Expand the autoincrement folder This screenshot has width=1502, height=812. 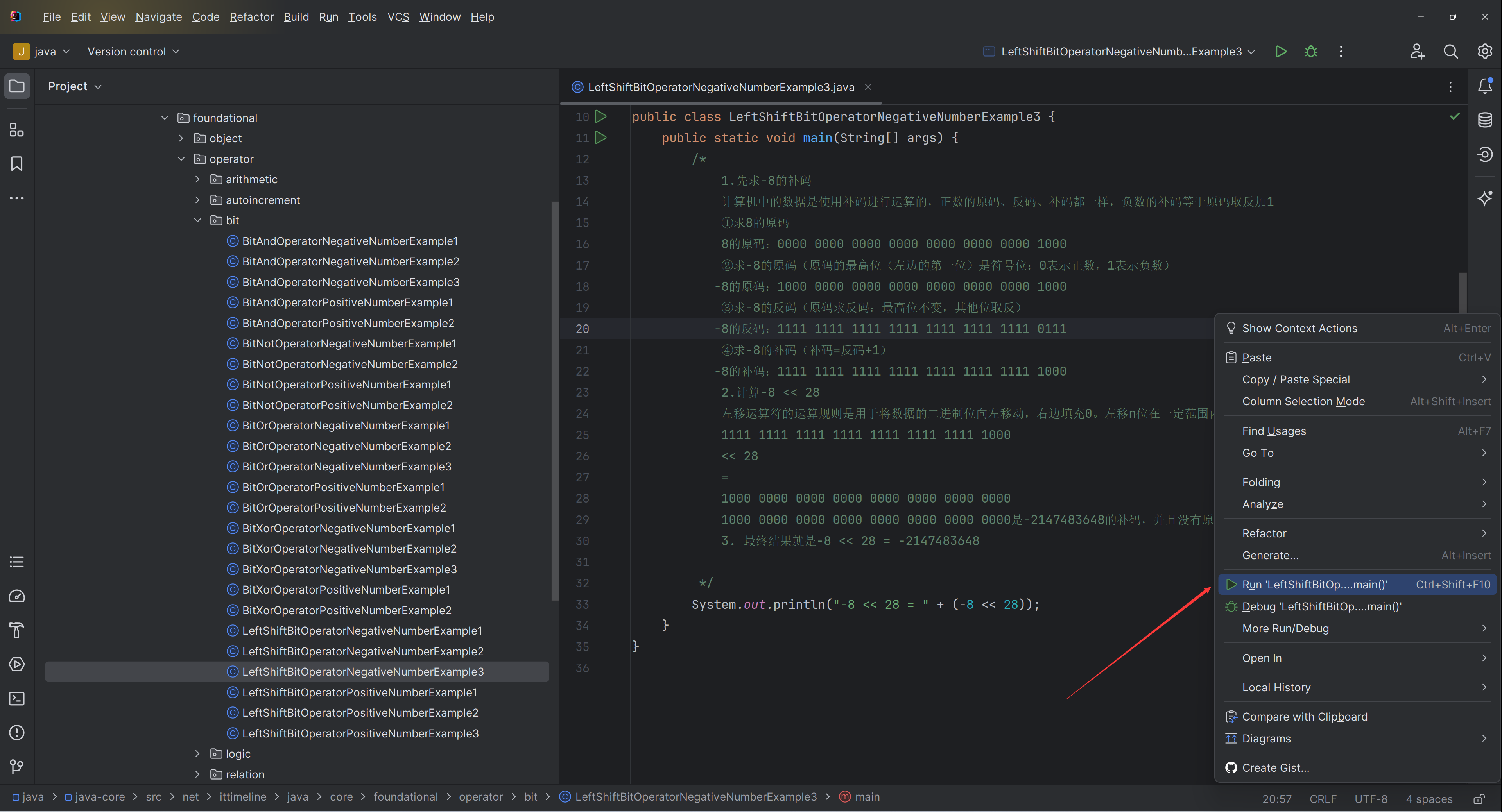198,200
